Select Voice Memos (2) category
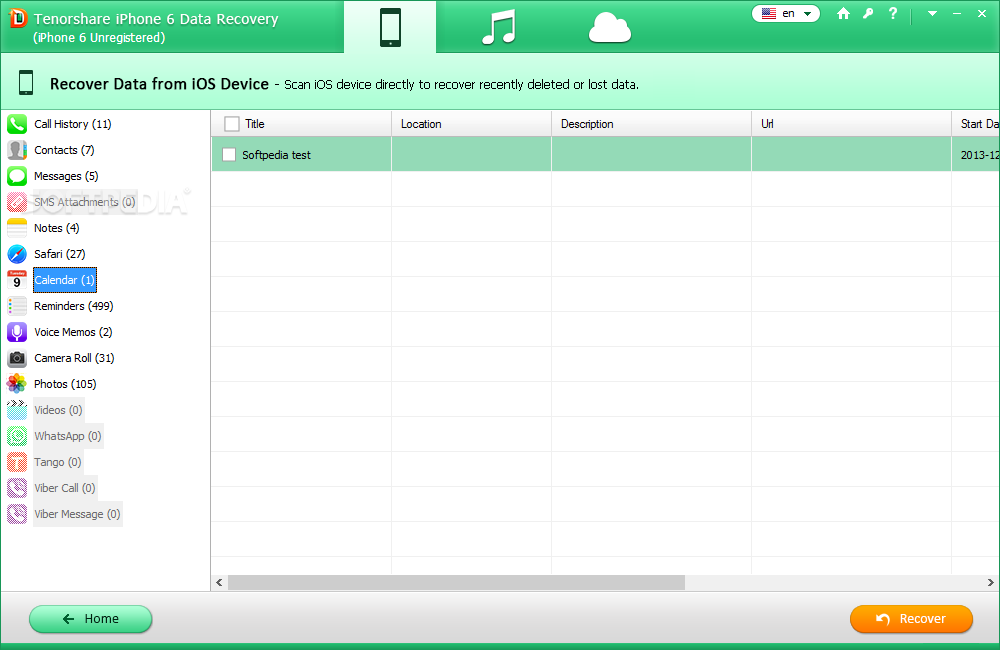Image resolution: width=1000 pixels, height=650 pixels. [73, 332]
